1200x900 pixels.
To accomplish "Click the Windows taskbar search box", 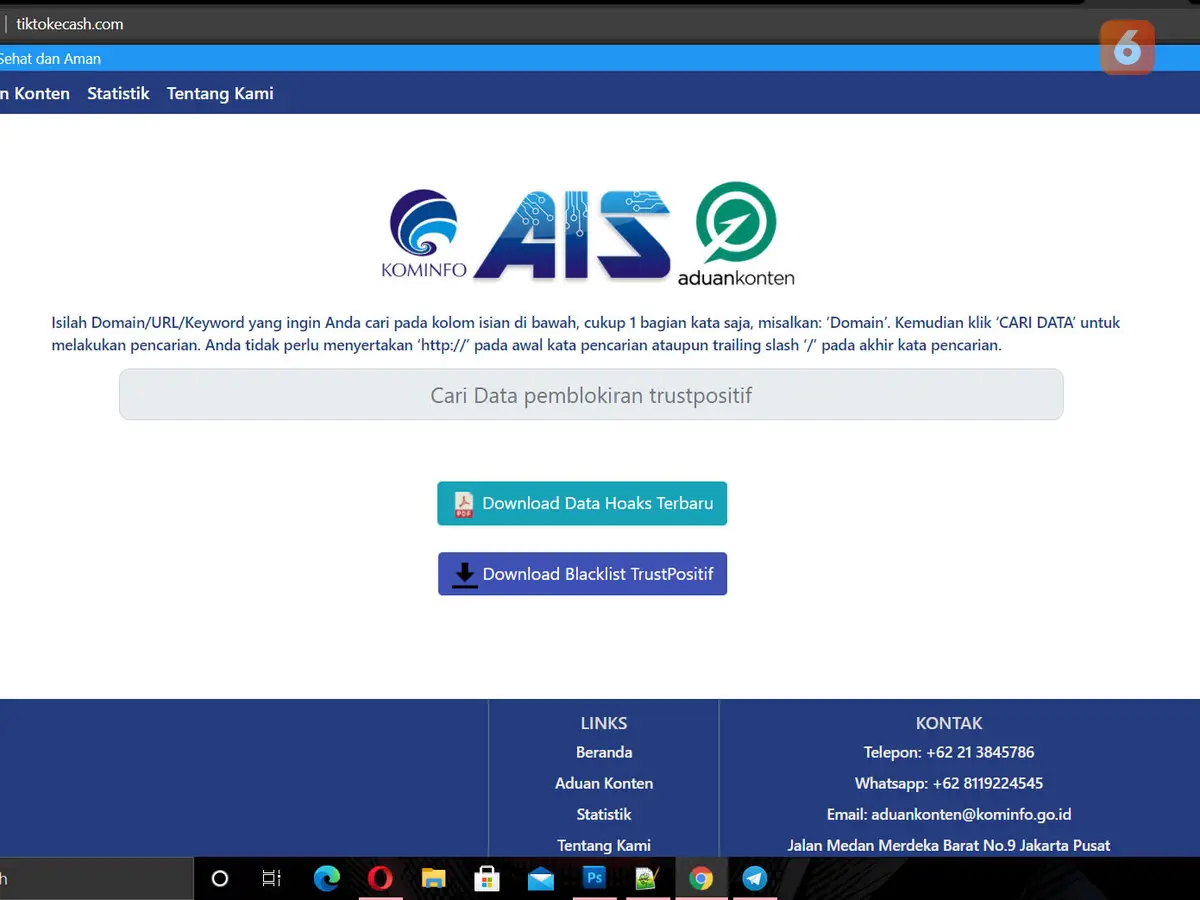I will tap(96, 879).
